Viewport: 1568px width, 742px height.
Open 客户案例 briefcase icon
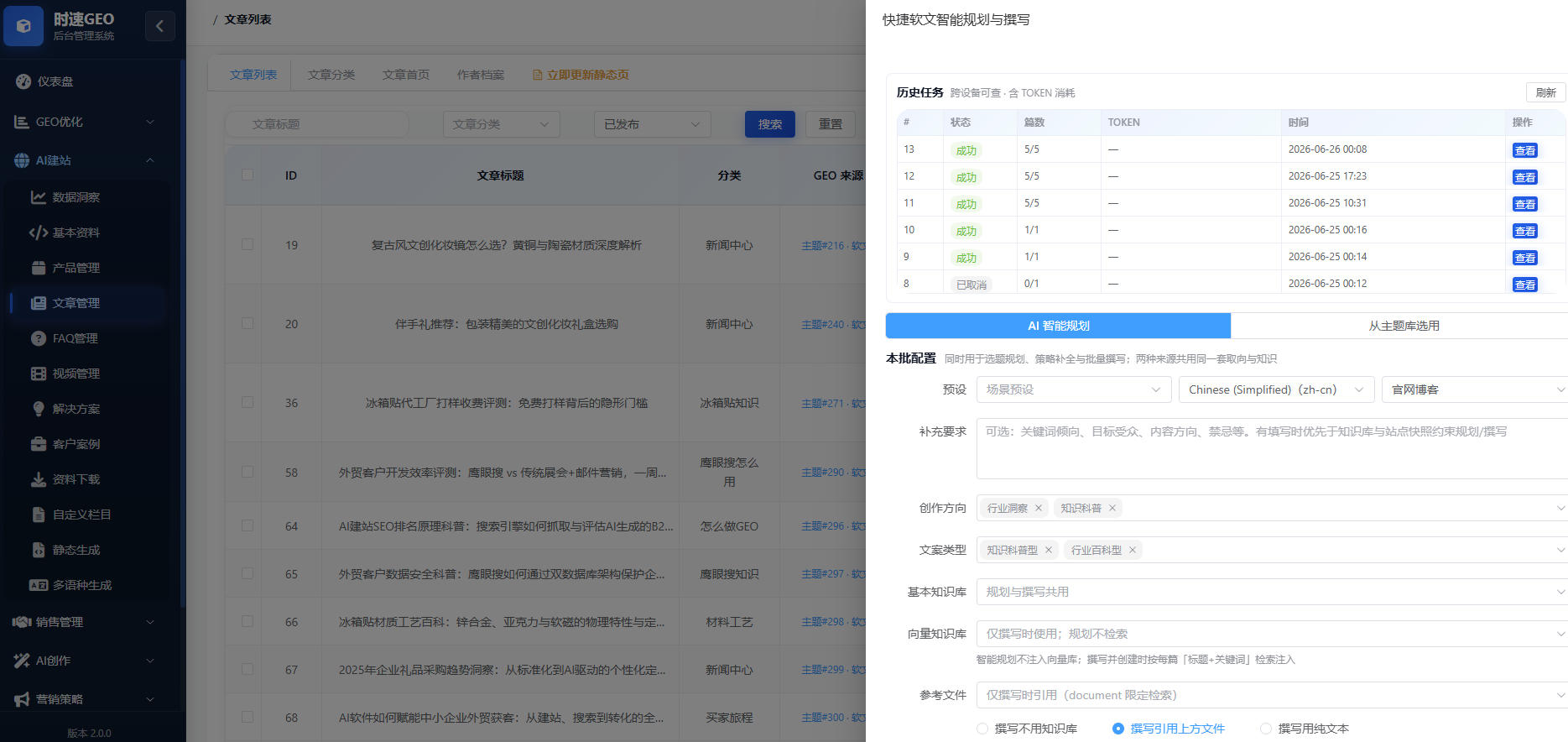[39, 444]
